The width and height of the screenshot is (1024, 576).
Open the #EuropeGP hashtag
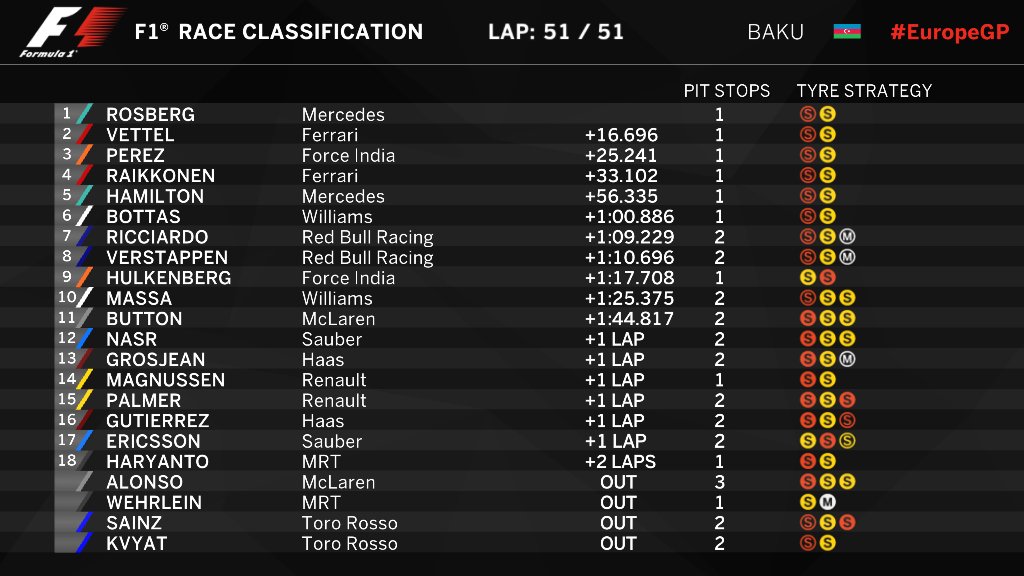point(949,32)
